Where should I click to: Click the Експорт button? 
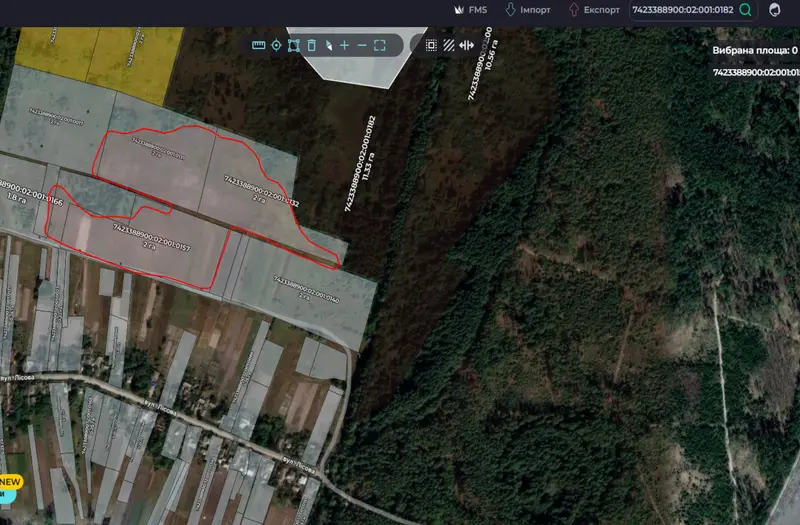click(x=594, y=10)
